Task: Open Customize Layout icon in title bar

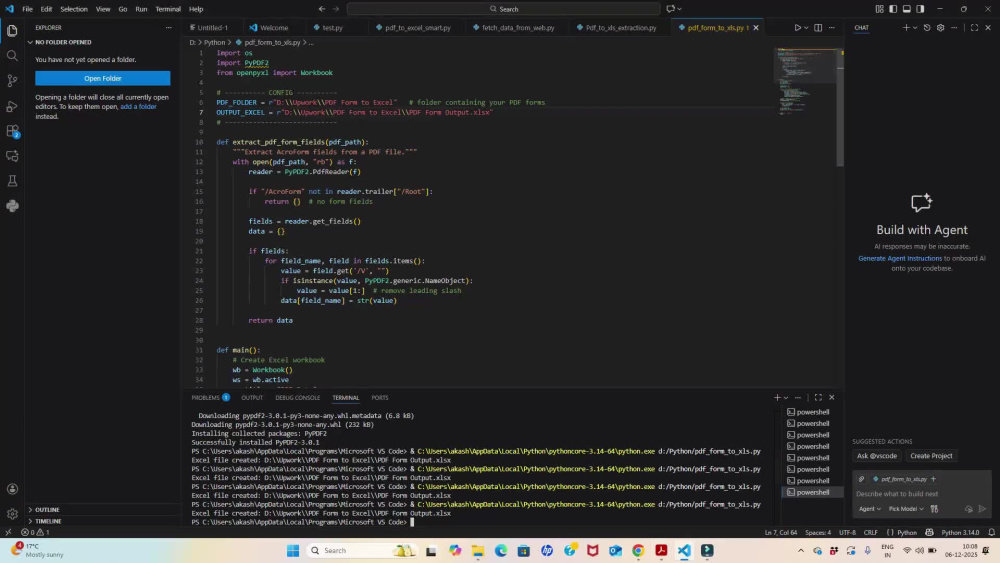Action: [879, 9]
